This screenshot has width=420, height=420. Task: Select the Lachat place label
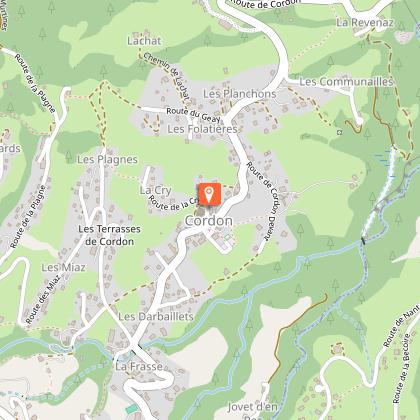[144, 41]
